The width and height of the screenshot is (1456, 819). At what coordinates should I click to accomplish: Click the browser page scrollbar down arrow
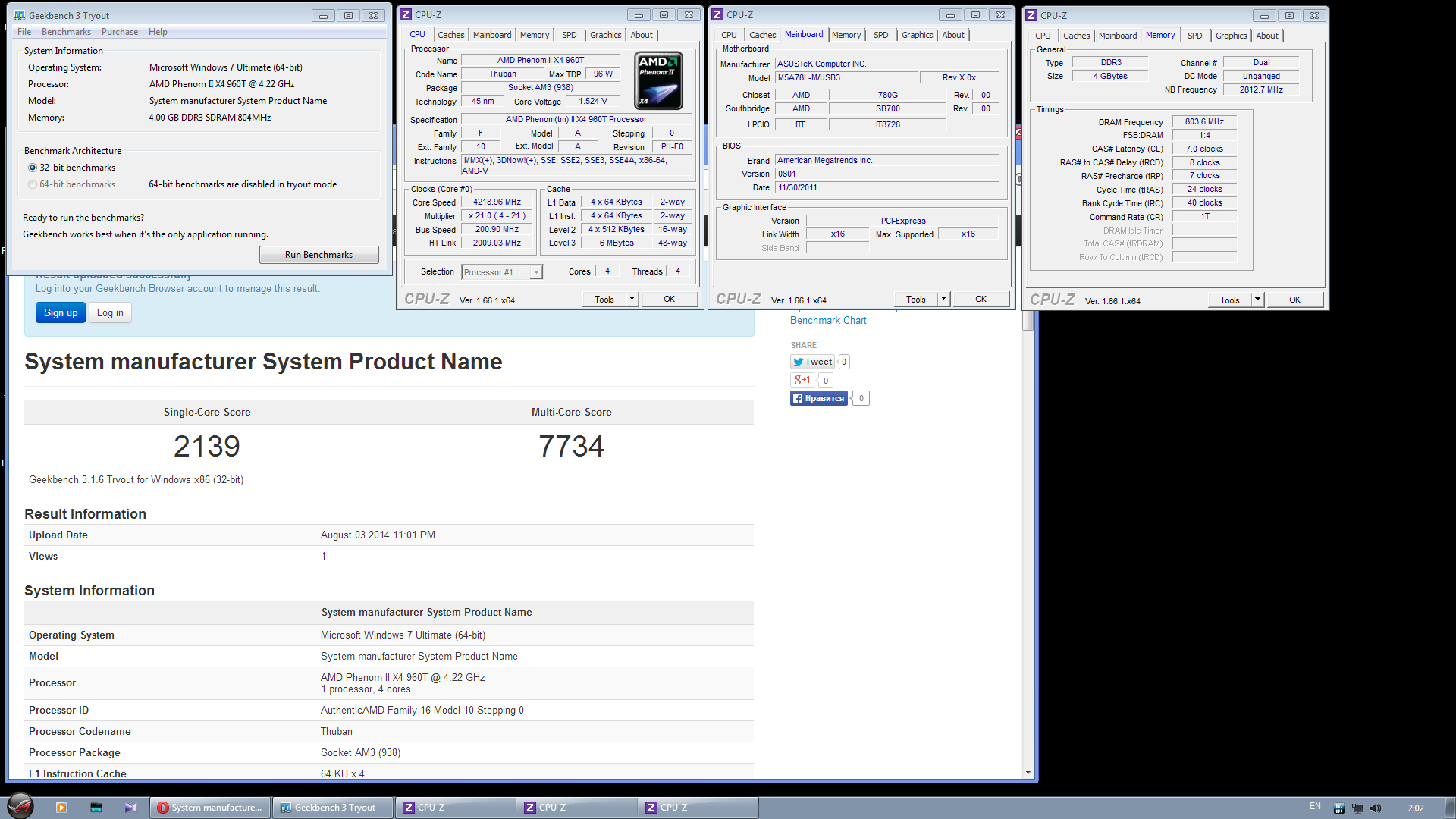pyautogui.click(x=1028, y=773)
